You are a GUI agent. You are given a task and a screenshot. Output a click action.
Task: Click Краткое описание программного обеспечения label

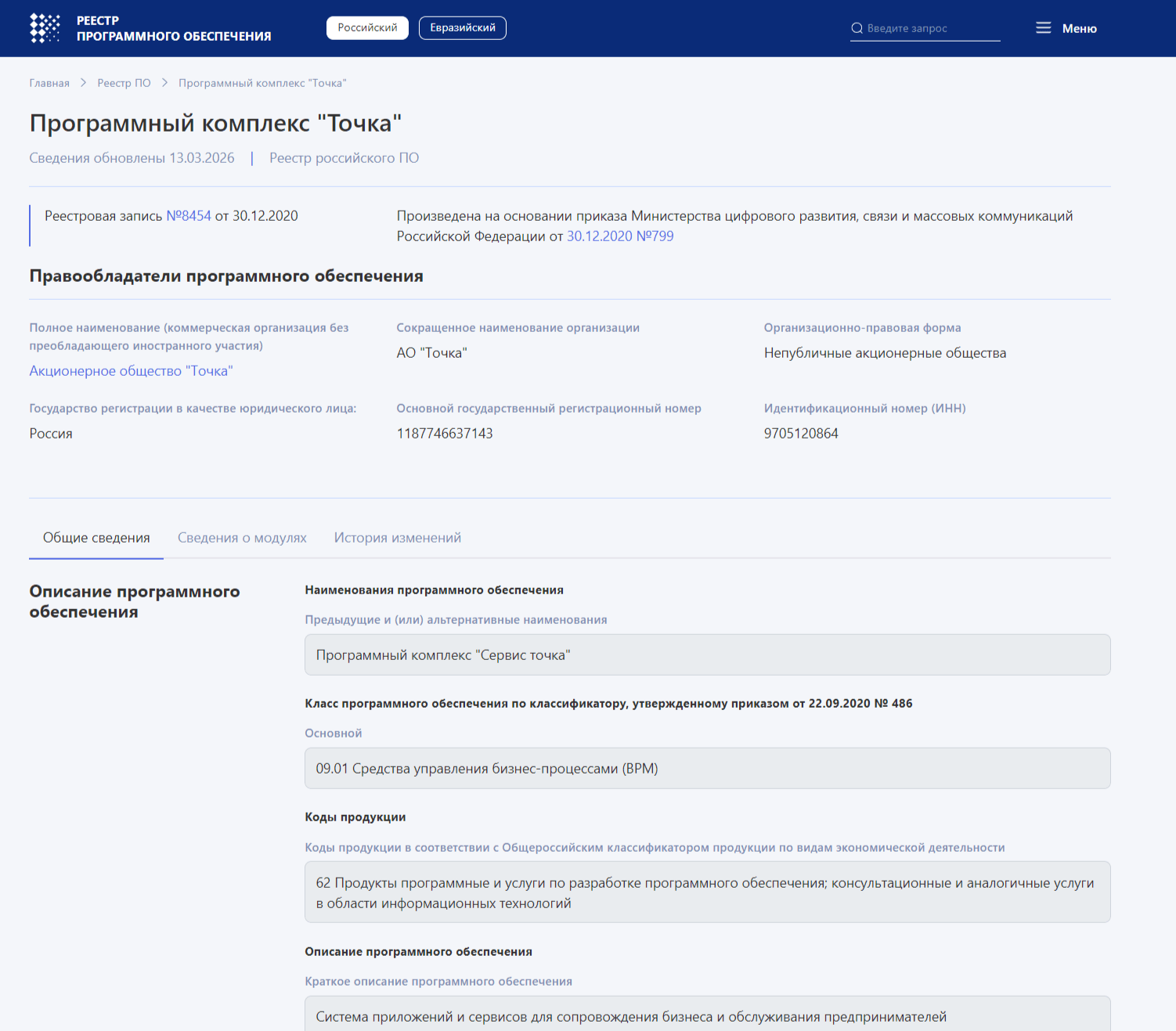[438, 982]
